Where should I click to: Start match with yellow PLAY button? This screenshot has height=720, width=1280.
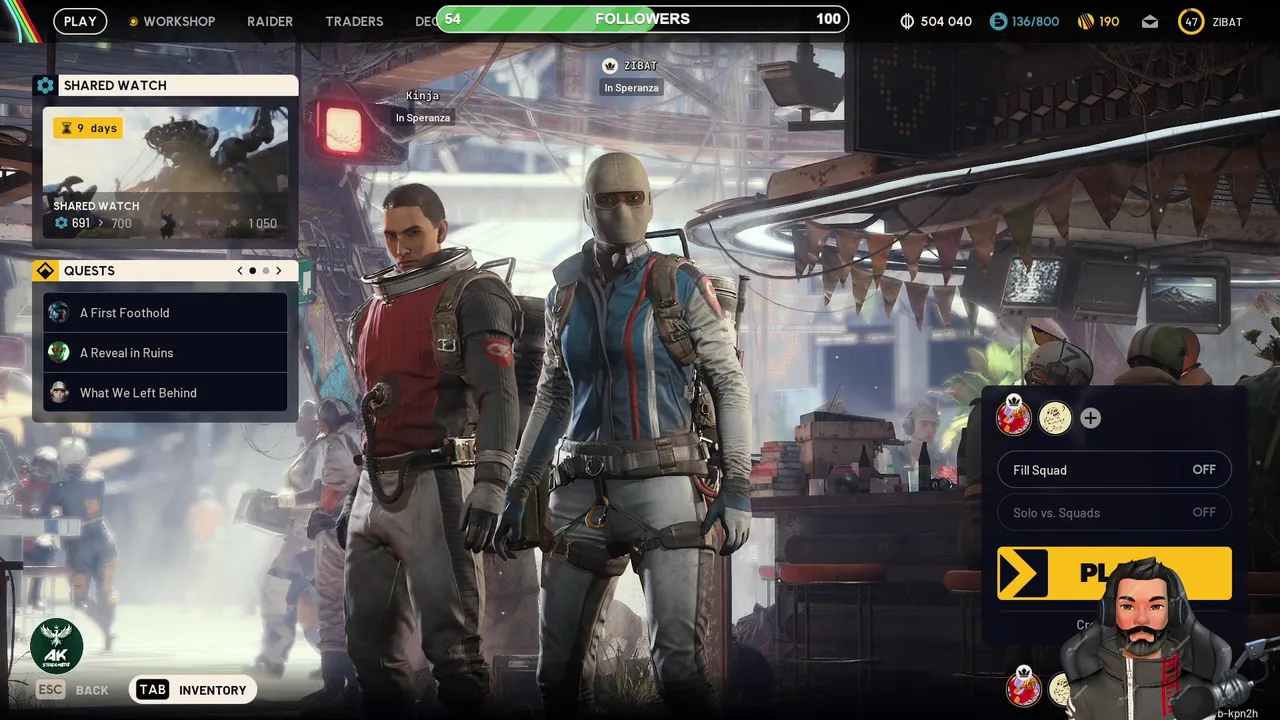1114,573
